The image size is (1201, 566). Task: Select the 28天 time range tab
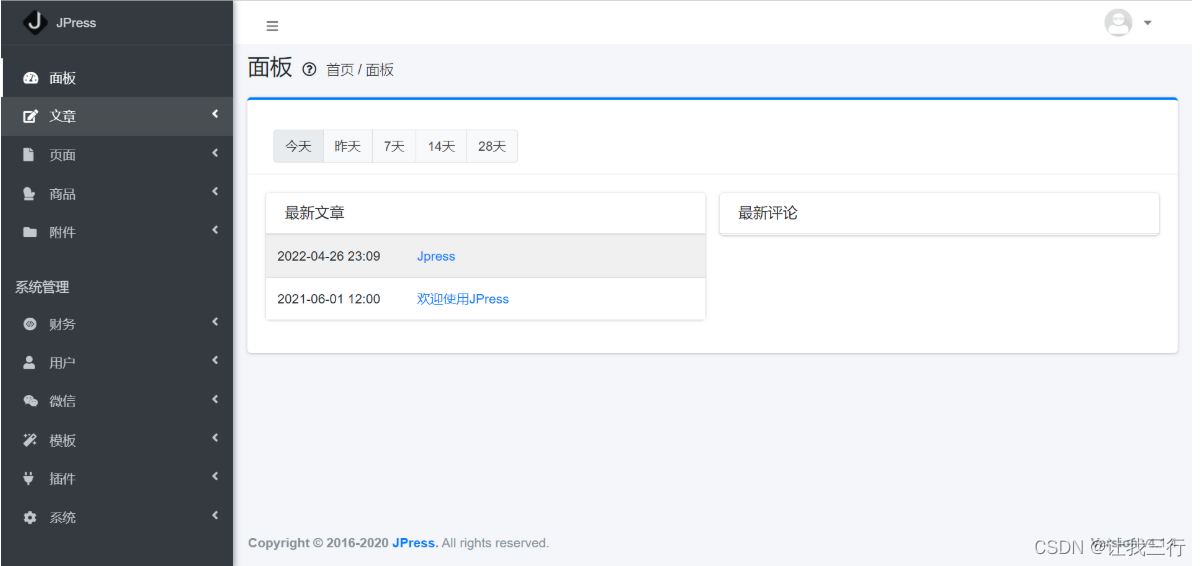pyautogui.click(x=492, y=146)
